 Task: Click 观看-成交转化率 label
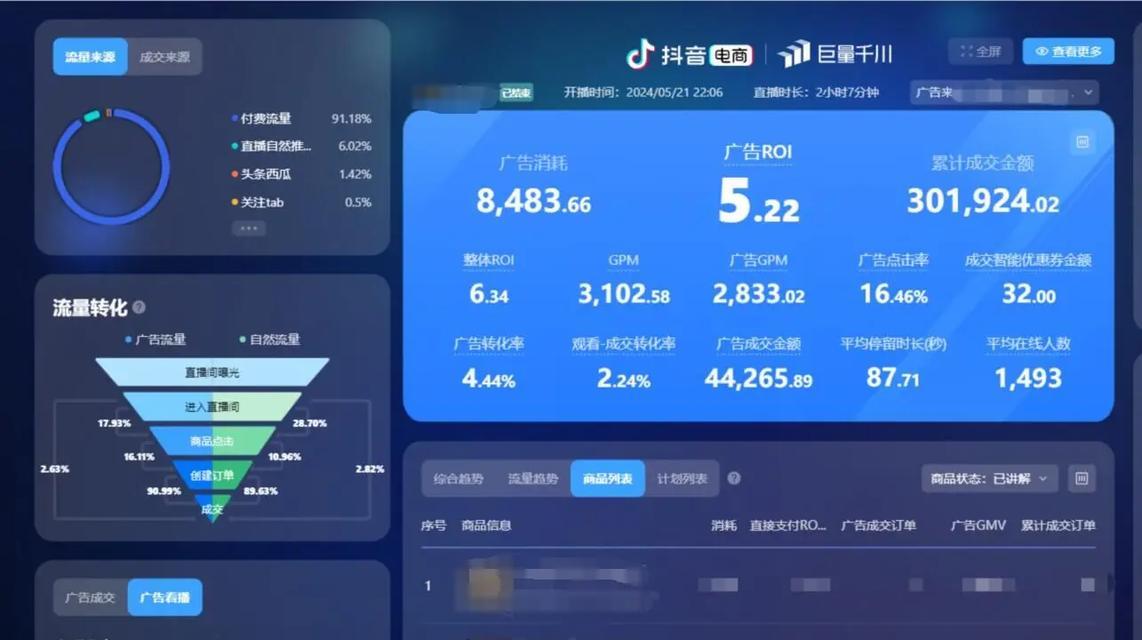click(623, 344)
